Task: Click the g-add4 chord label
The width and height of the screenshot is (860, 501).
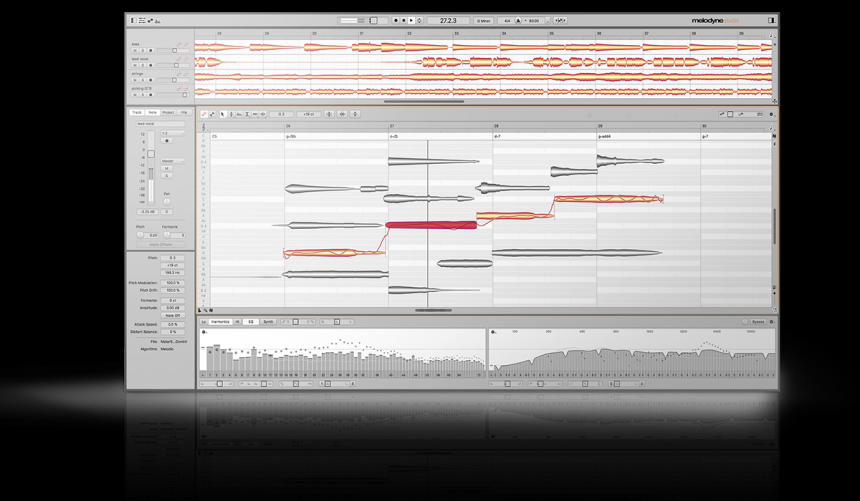Action: coord(604,136)
